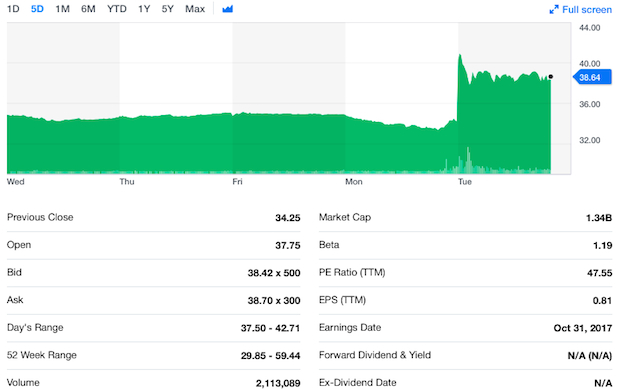Click the Volume label

(23, 383)
